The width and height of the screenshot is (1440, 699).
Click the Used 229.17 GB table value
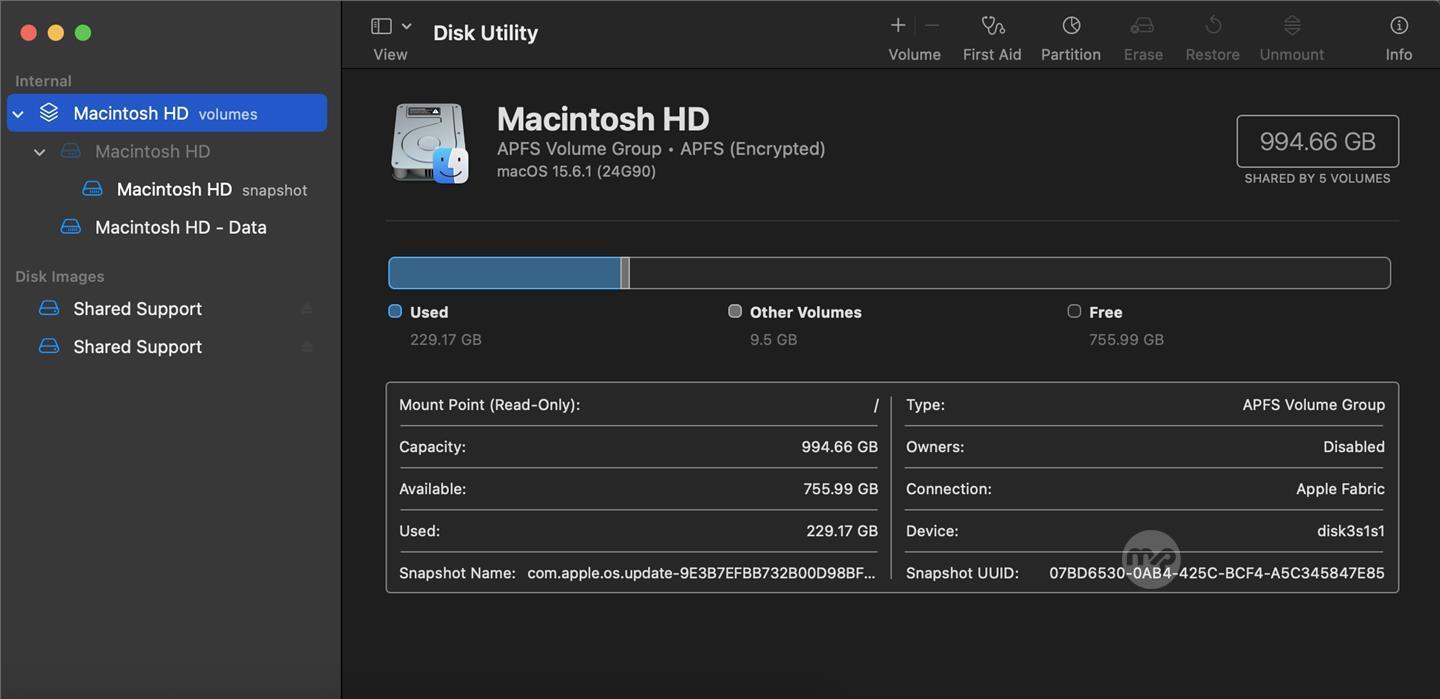[842, 531]
